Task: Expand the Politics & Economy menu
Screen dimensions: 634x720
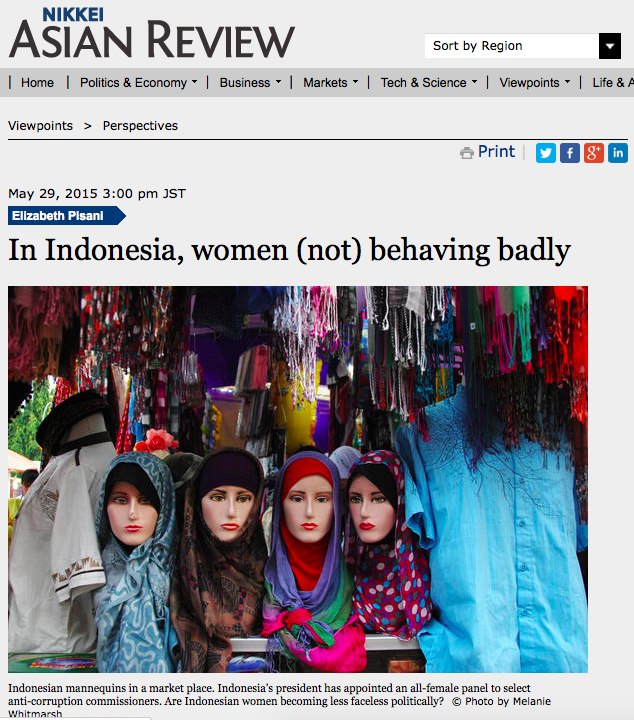Action: [138, 83]
